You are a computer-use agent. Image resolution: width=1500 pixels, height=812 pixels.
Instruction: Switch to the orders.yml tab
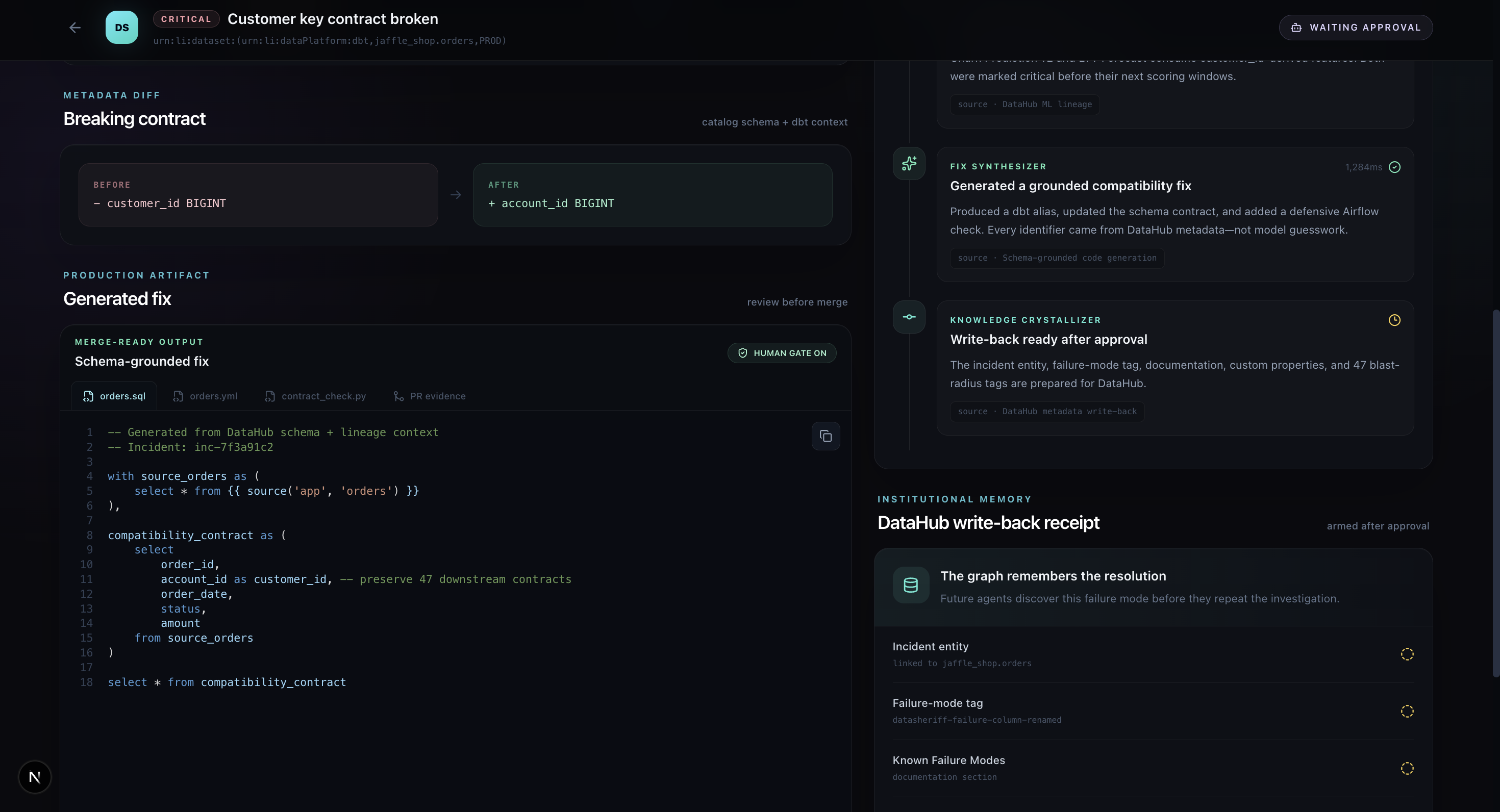205,396
